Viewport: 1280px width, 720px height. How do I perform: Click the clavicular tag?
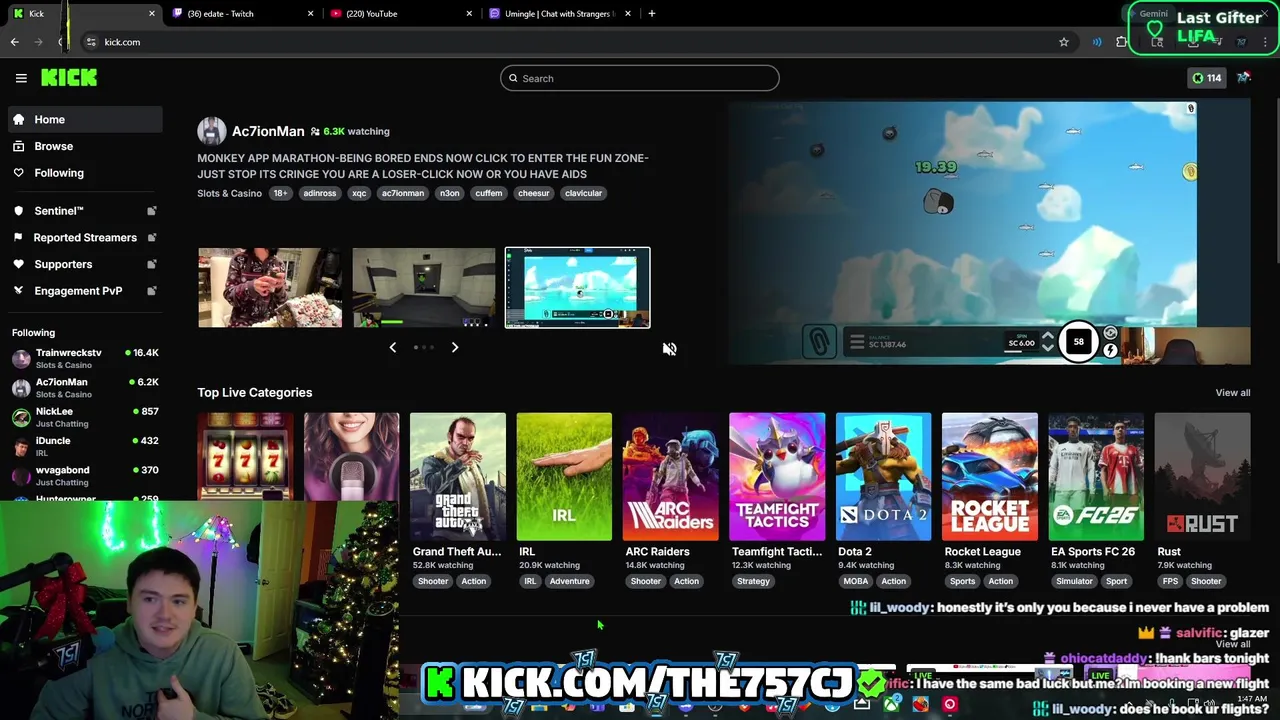point(583,193)
